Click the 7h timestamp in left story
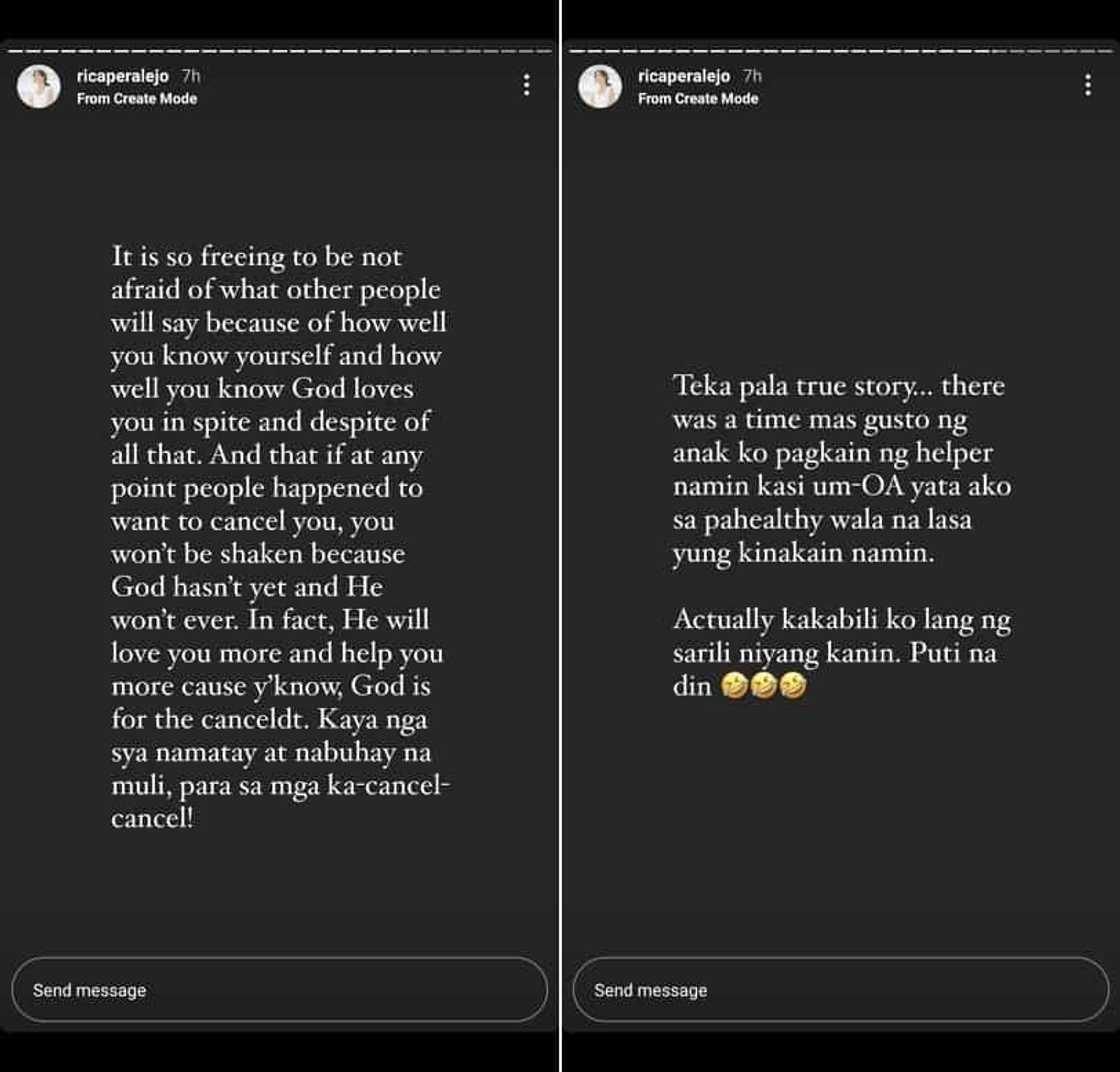Screen dimensions: 1120x1072 [x=190, y=76]
